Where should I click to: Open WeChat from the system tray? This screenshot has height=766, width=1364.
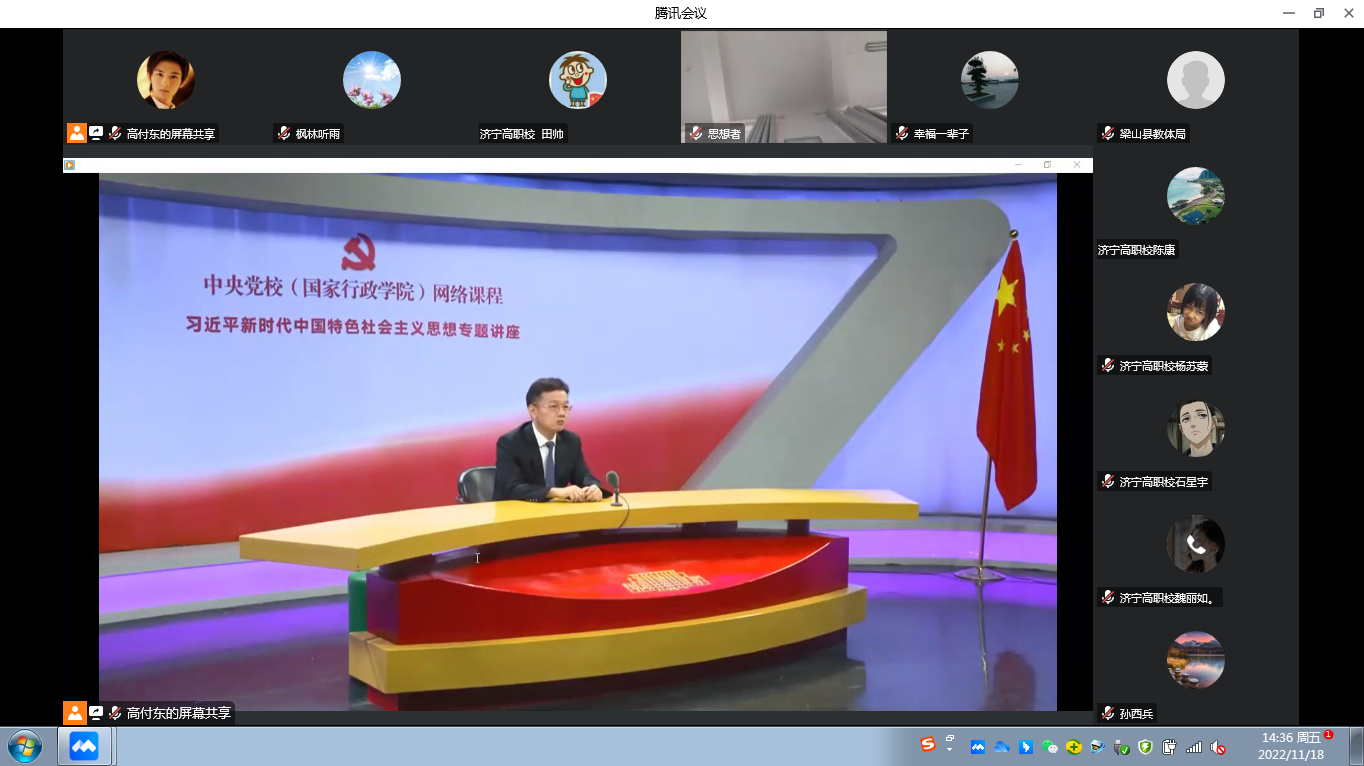click(1050, 747)
